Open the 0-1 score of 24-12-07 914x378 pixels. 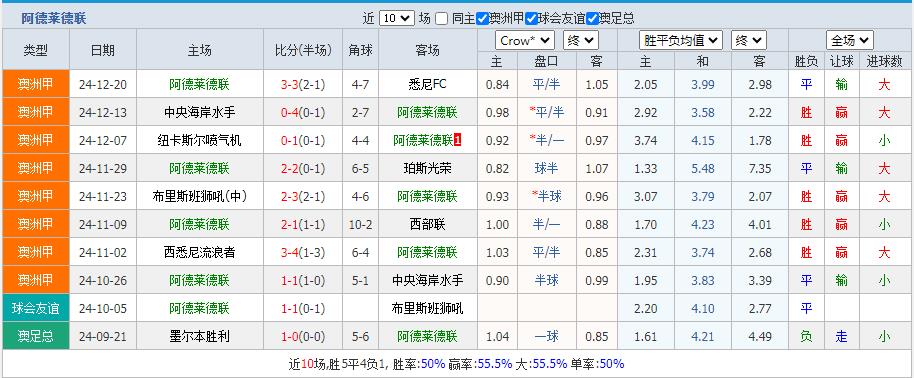290,140
